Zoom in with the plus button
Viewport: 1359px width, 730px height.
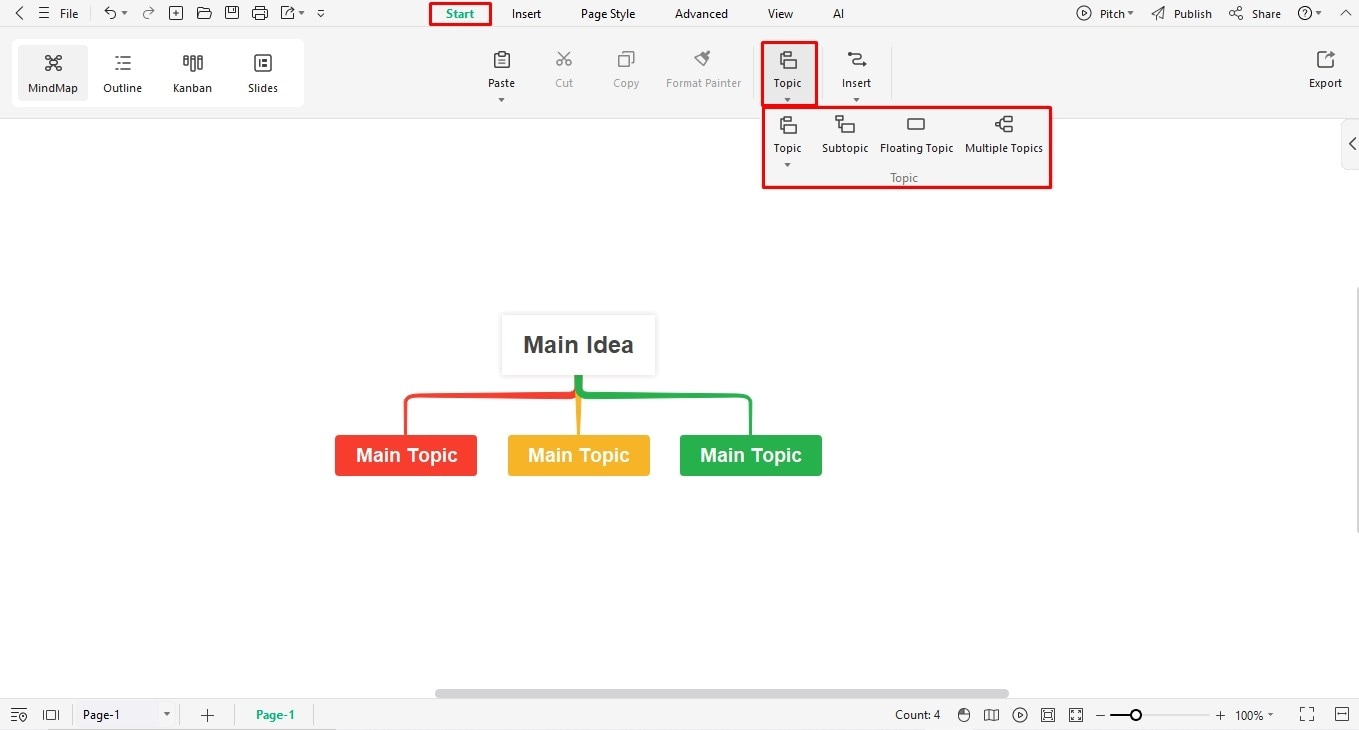[1220, 715]
